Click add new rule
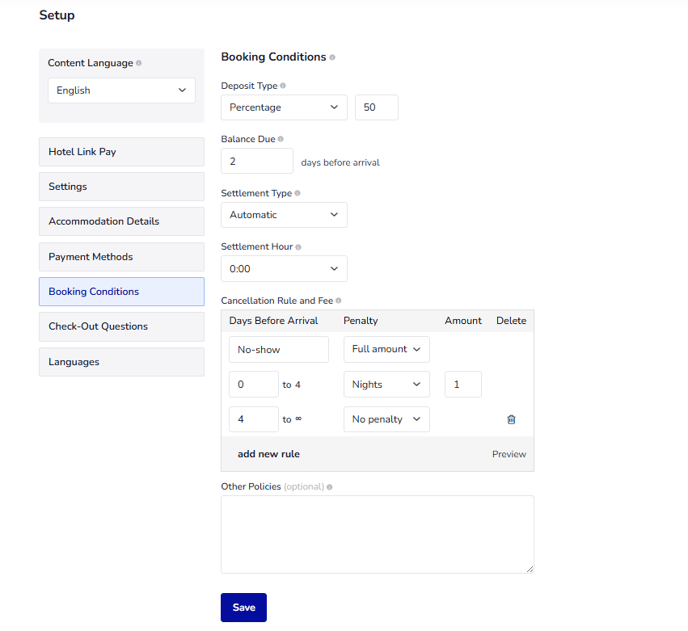The height and width of the screenshot is (631, 688). pyautogui.click(x=268, y=454)
